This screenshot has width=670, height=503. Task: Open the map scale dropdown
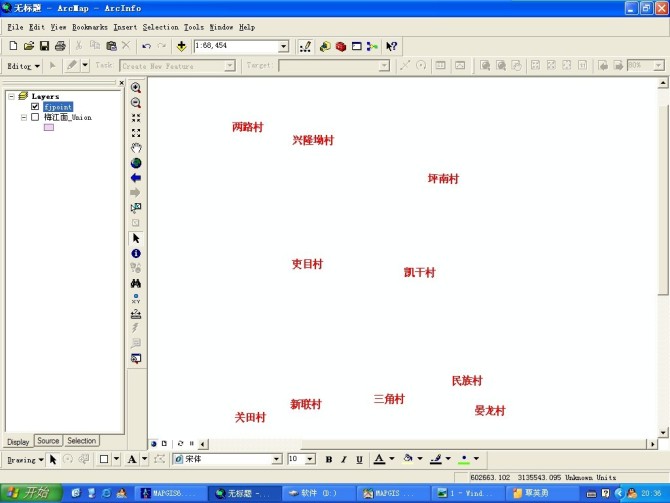[283, 46]
